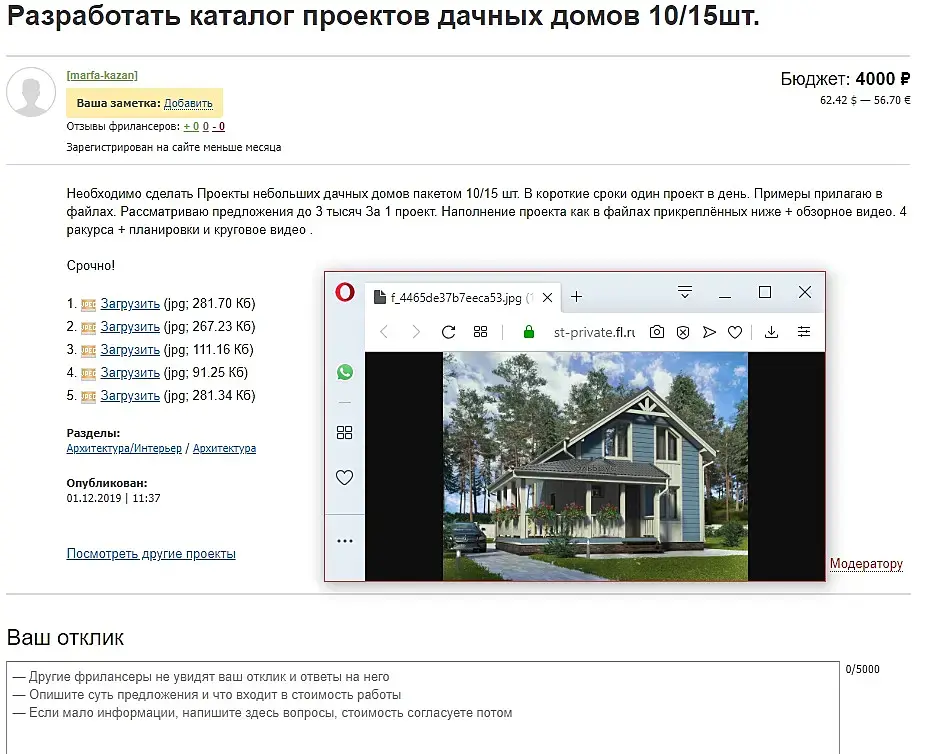Image resolution: width=932 pixels, height=754 pixels.
Task: Go forward in the Opera window
Action: [x=416, y=332]
